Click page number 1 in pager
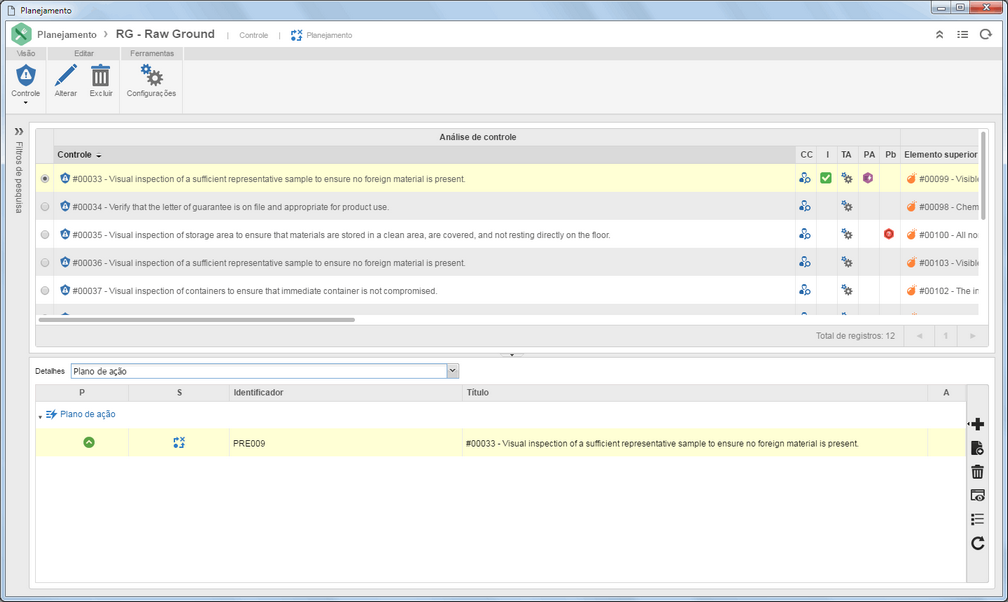The image size is (1008, 602). click(x=946, y=336)
